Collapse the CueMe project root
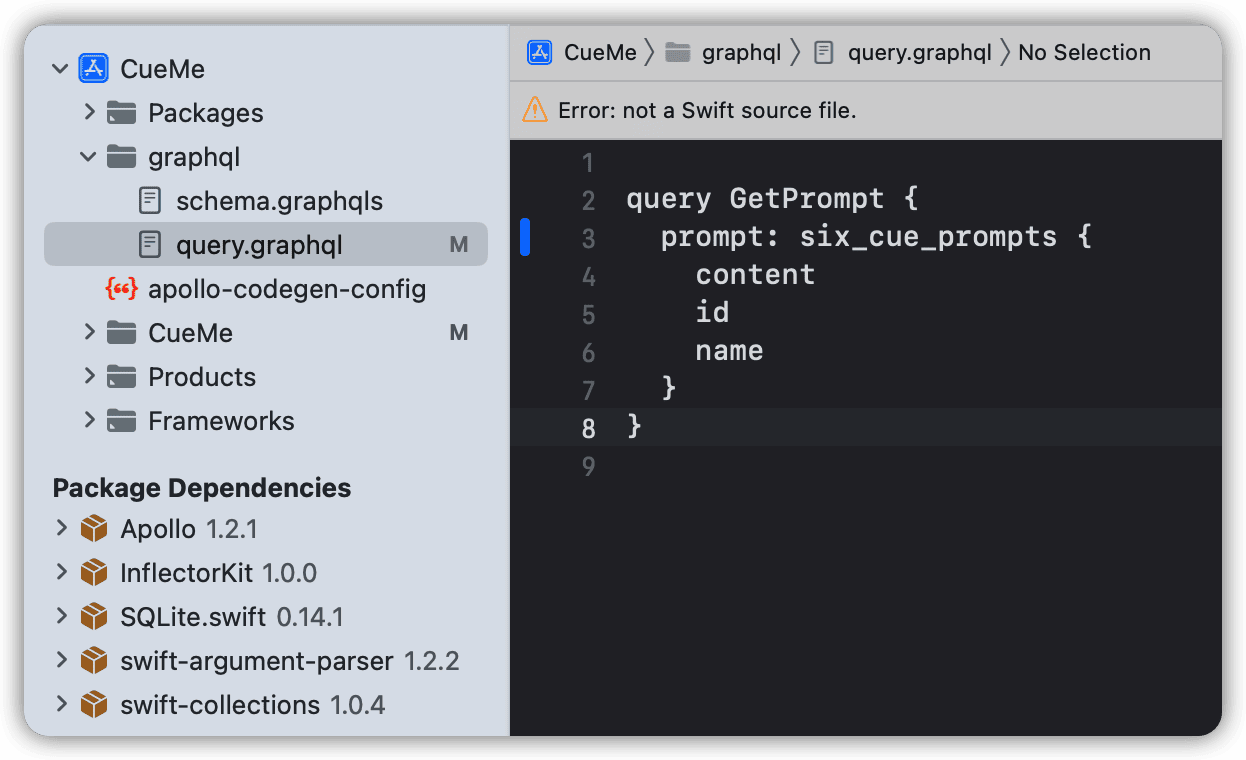 (x=61, y=69)
